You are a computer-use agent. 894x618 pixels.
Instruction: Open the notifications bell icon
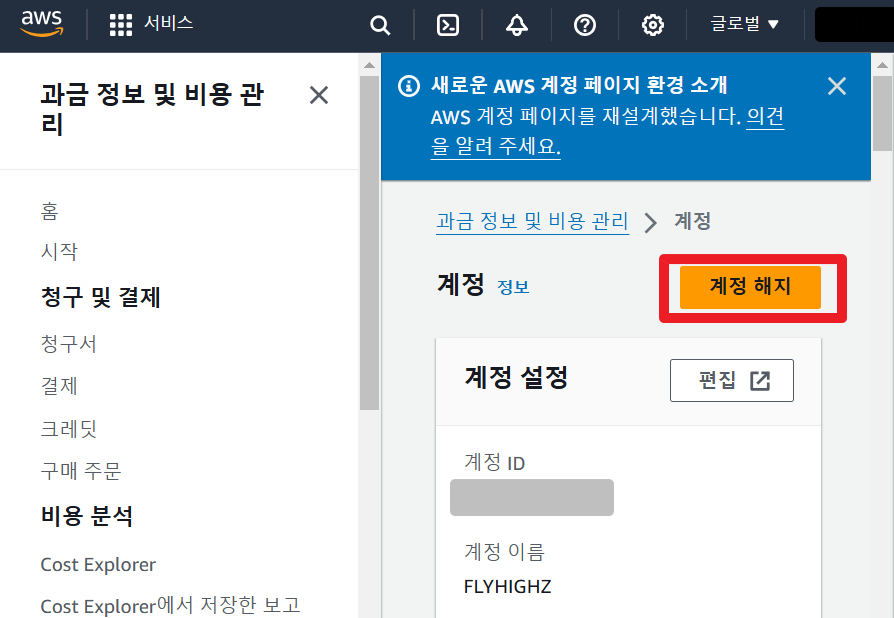[x=517, y=26]
